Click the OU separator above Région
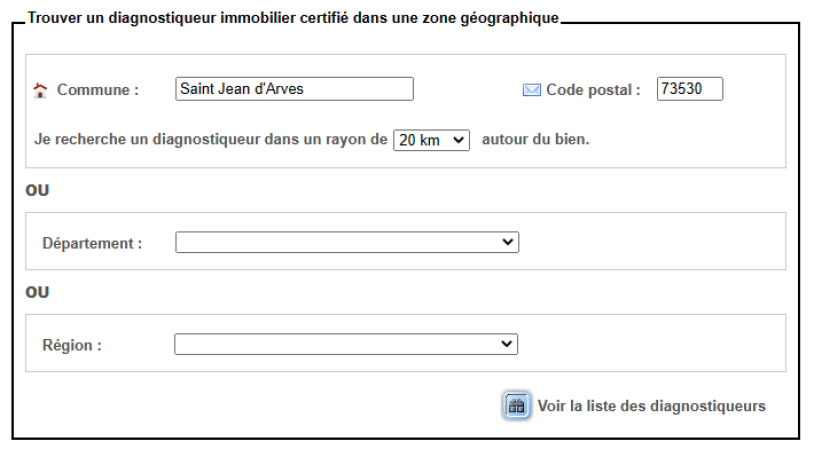 (x=37, y=293)
